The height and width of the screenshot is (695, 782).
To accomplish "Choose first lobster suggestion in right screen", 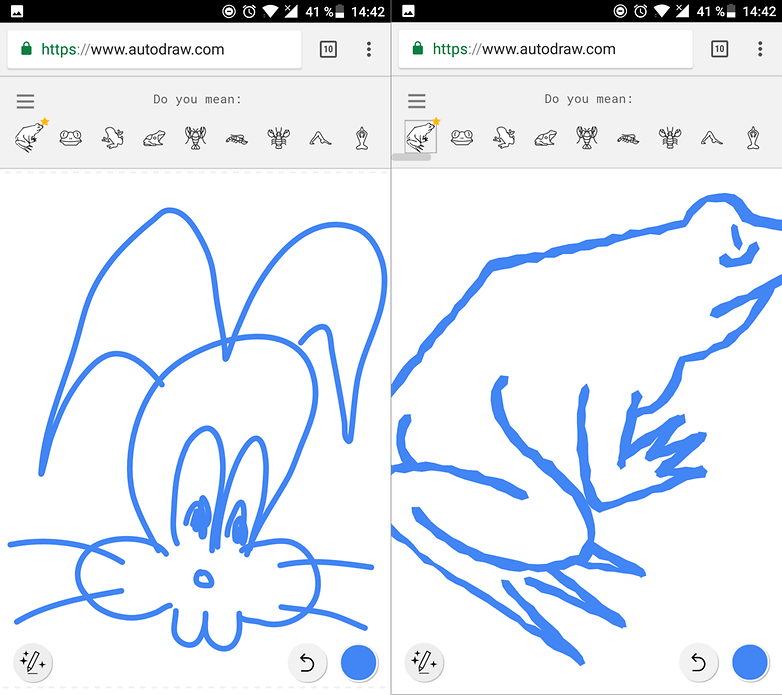I will click(x=587, y=137).
